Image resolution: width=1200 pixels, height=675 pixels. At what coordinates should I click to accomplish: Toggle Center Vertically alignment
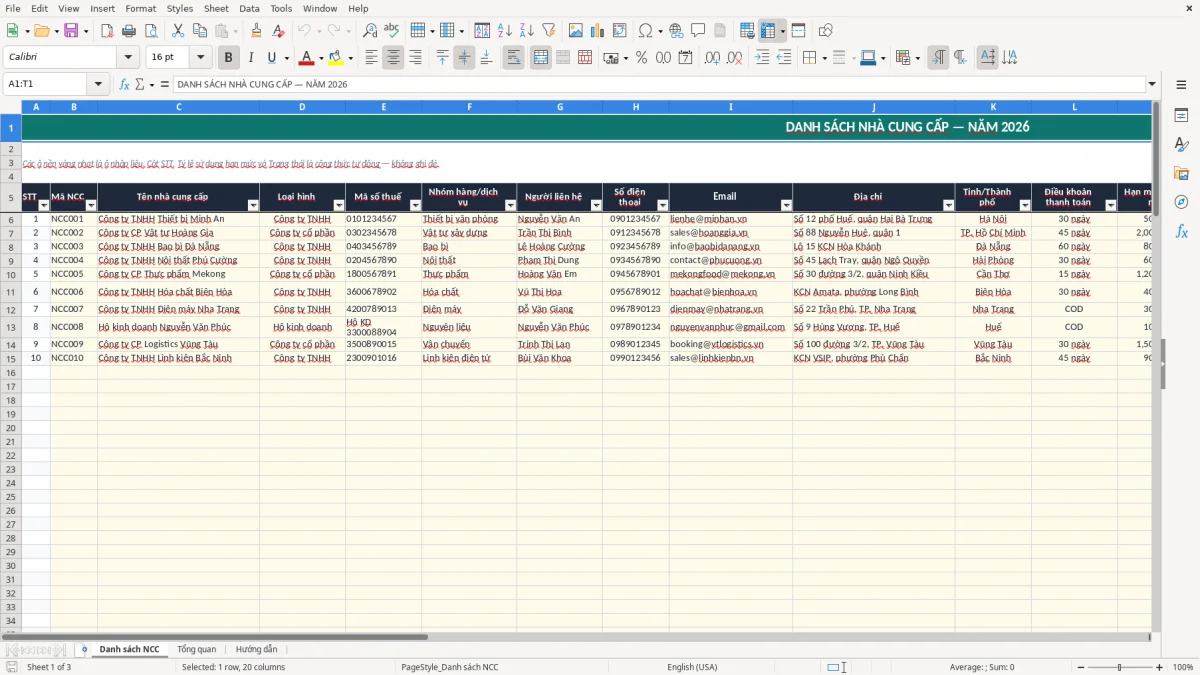pyautogui.click(x=464, y=58)
